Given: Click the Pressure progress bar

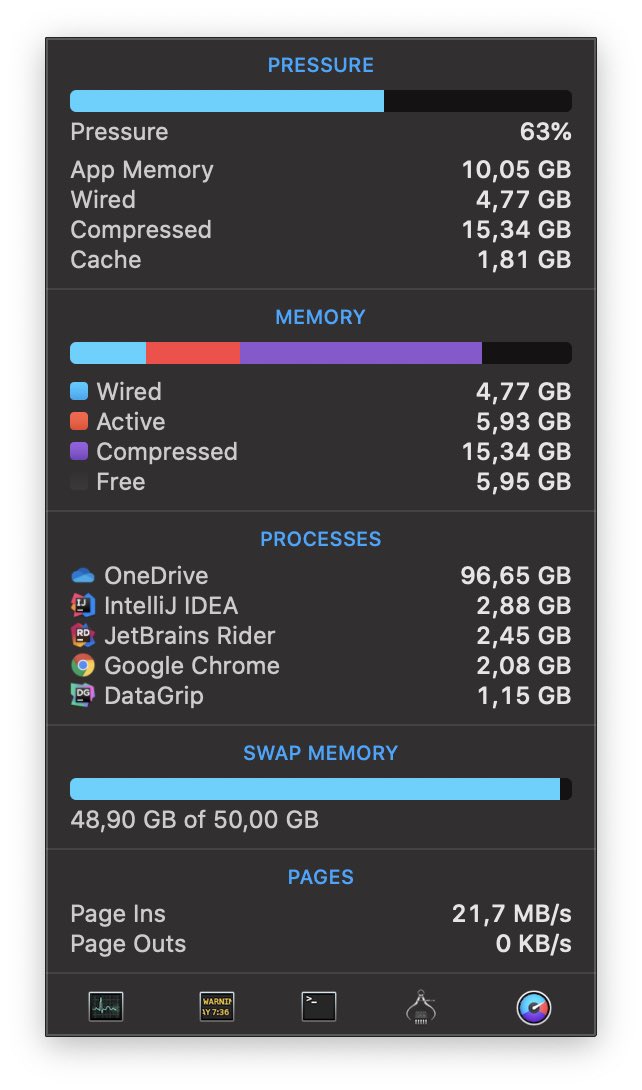Looking at the screenshot, I should click(320, 101).
